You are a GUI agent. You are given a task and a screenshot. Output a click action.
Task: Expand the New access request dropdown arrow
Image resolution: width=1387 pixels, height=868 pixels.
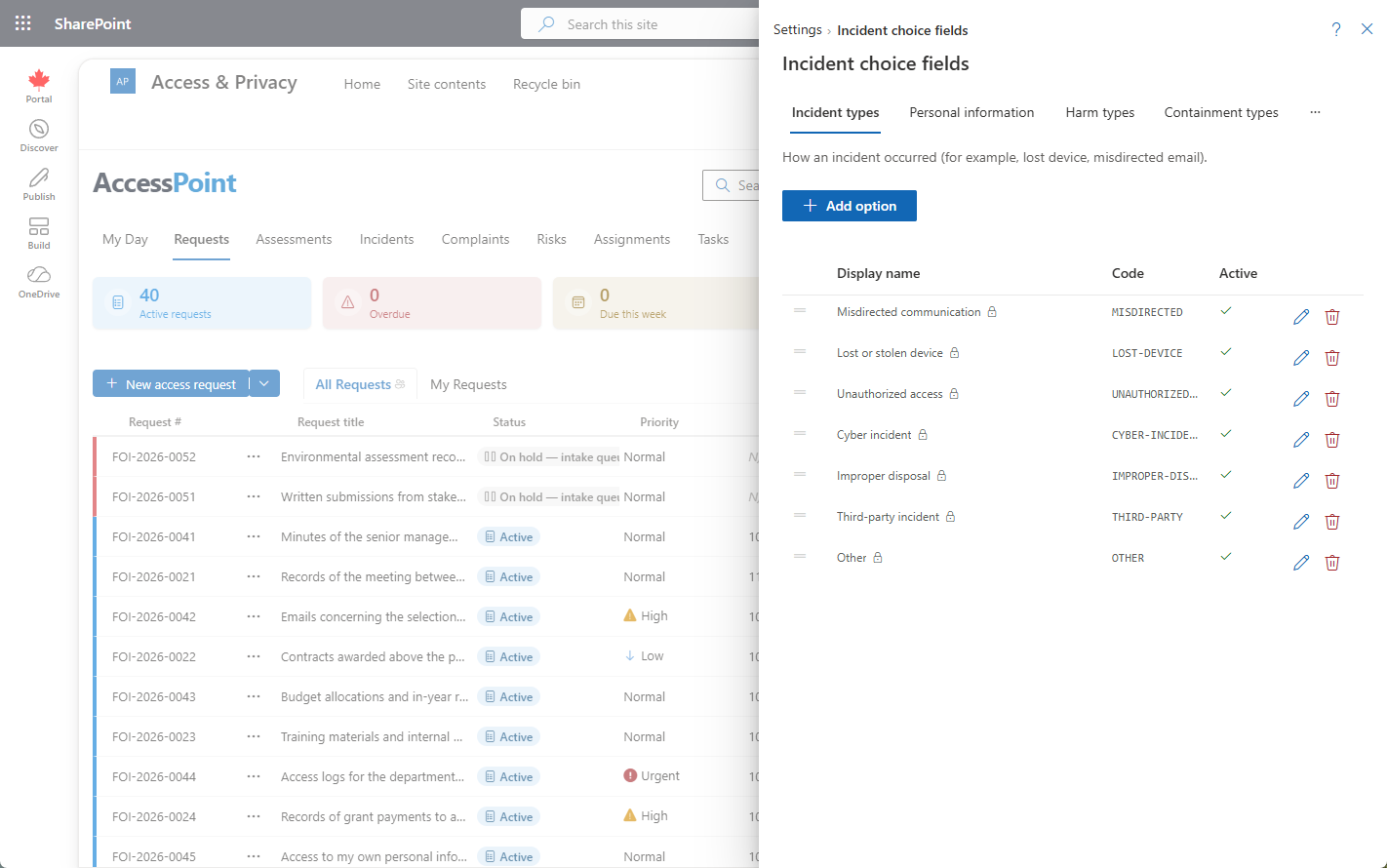point(264,383)
